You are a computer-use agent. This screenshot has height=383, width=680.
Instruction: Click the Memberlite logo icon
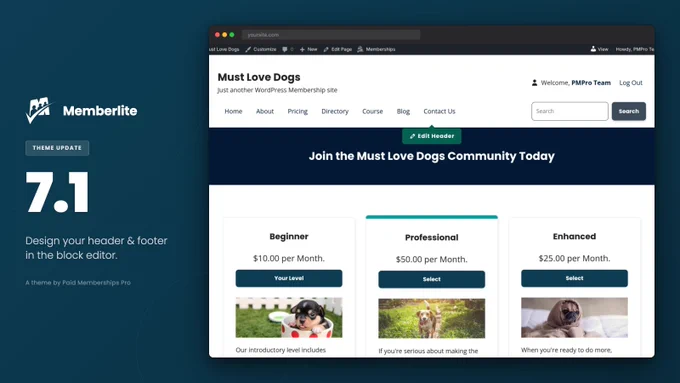tap(39, 110)
